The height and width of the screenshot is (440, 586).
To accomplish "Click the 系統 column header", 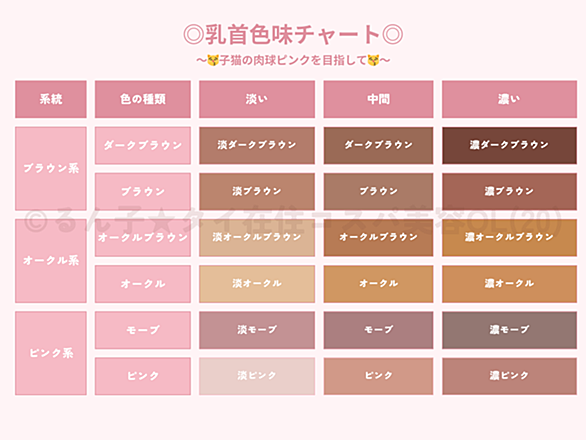I will point(51,99).
